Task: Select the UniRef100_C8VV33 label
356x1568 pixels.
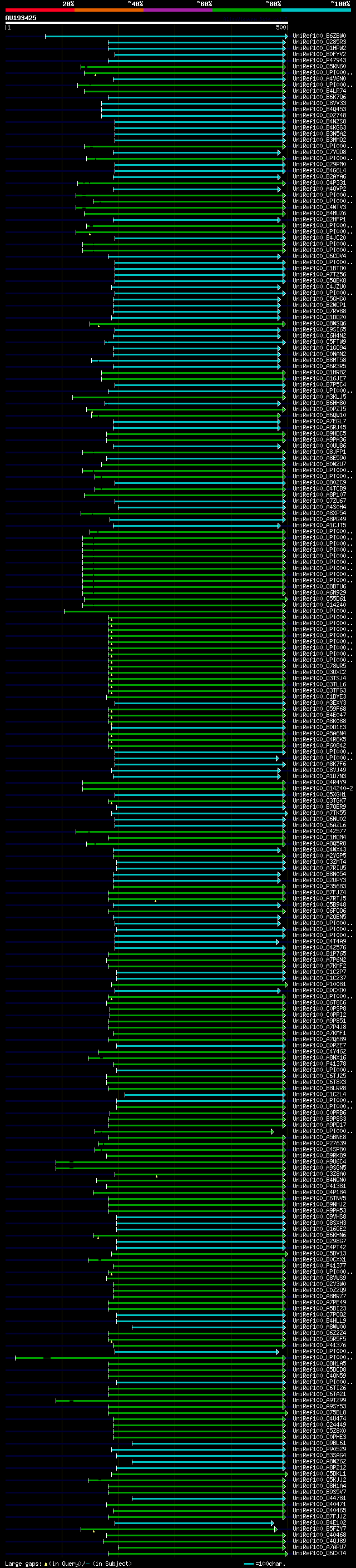Action: 319,103
